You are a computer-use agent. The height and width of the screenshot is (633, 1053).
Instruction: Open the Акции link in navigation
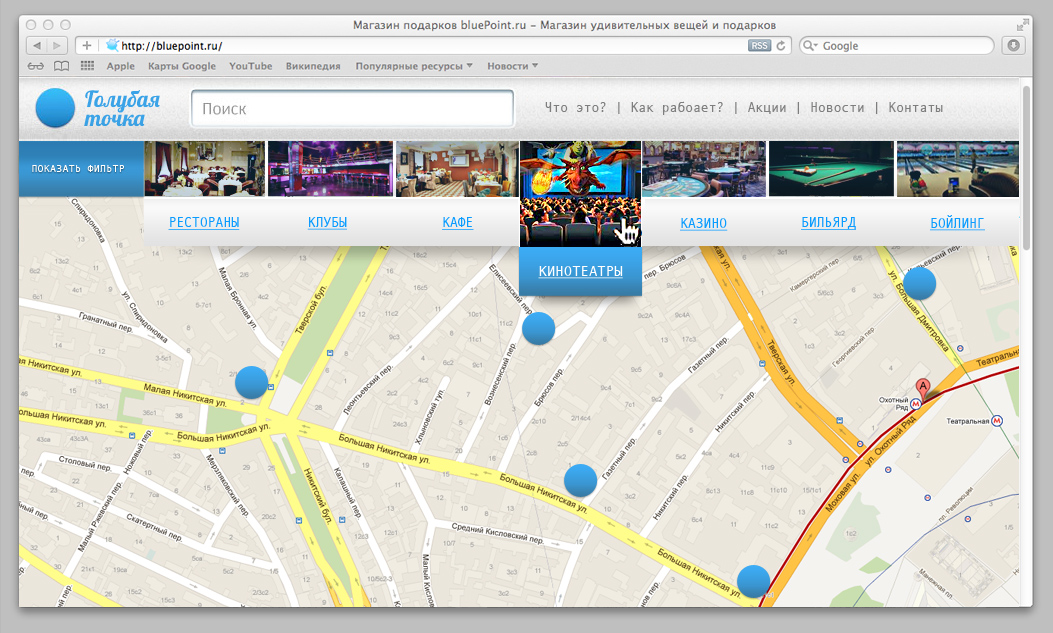tap(767, 108)
